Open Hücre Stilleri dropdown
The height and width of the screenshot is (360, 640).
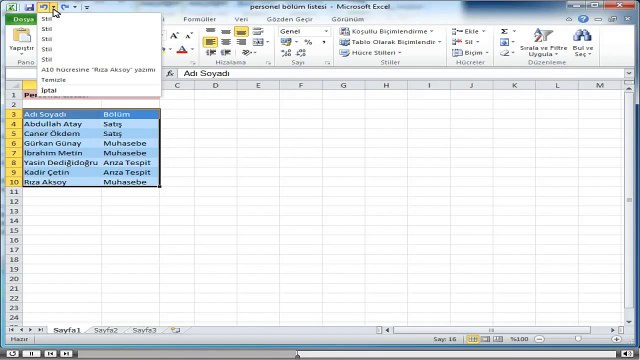(x=371, y=53)
